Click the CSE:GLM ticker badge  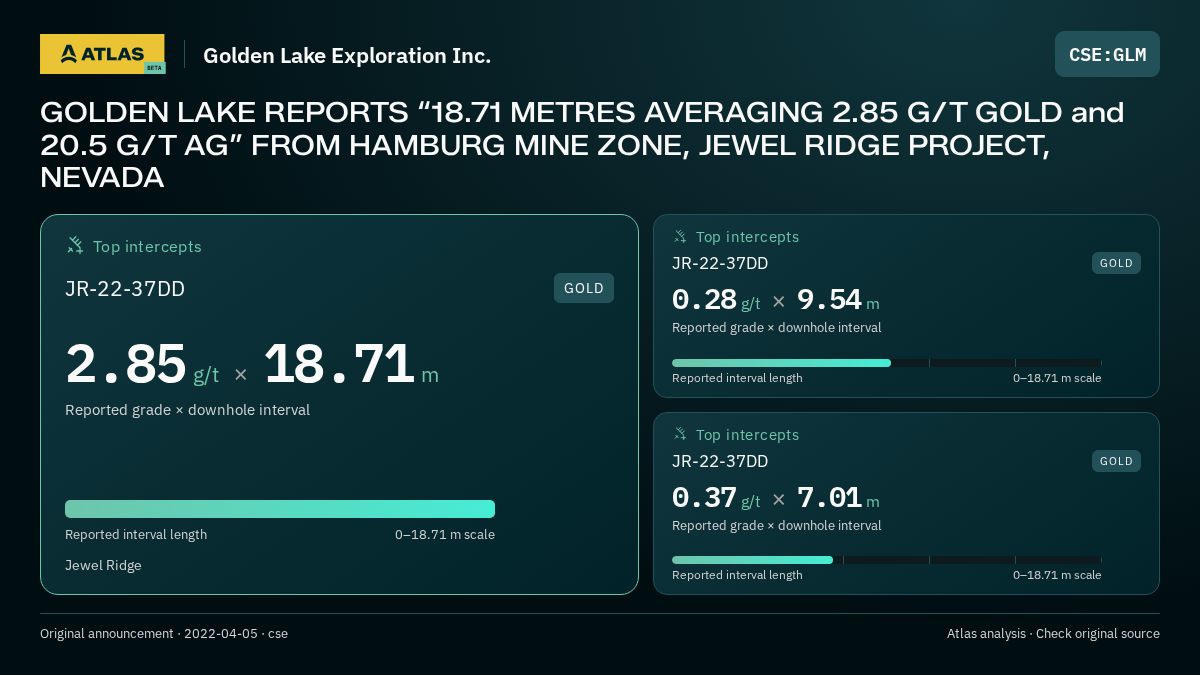1107,54
